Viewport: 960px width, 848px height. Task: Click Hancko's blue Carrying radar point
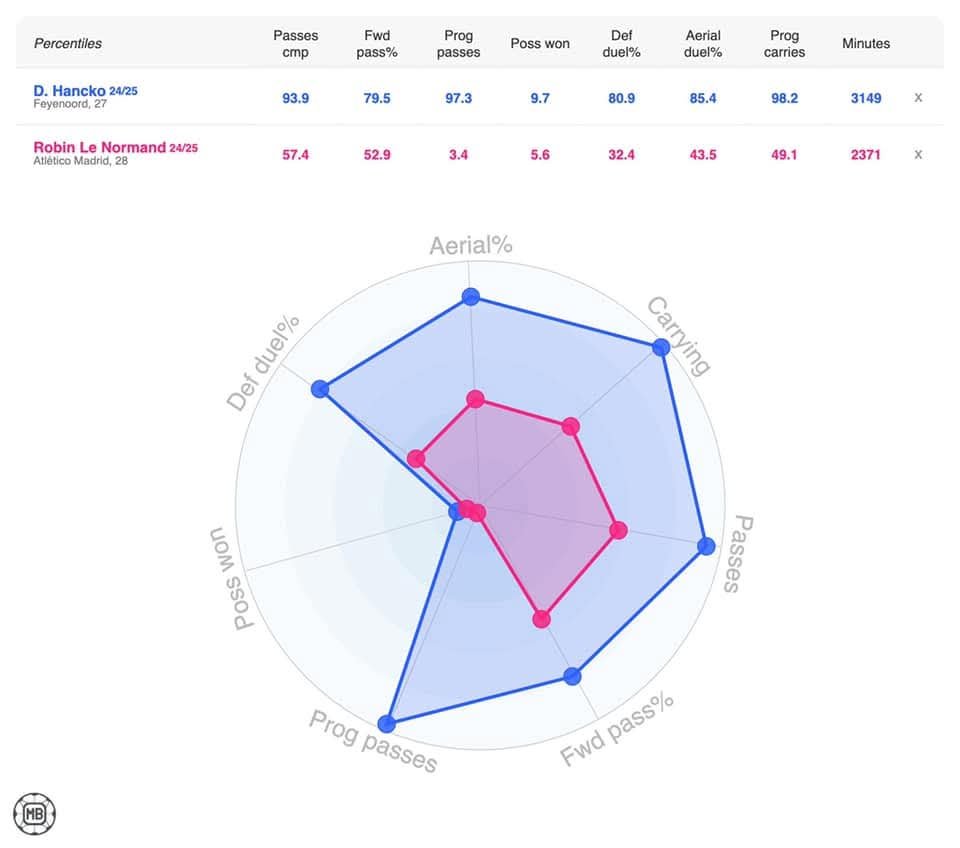(660, 347)
